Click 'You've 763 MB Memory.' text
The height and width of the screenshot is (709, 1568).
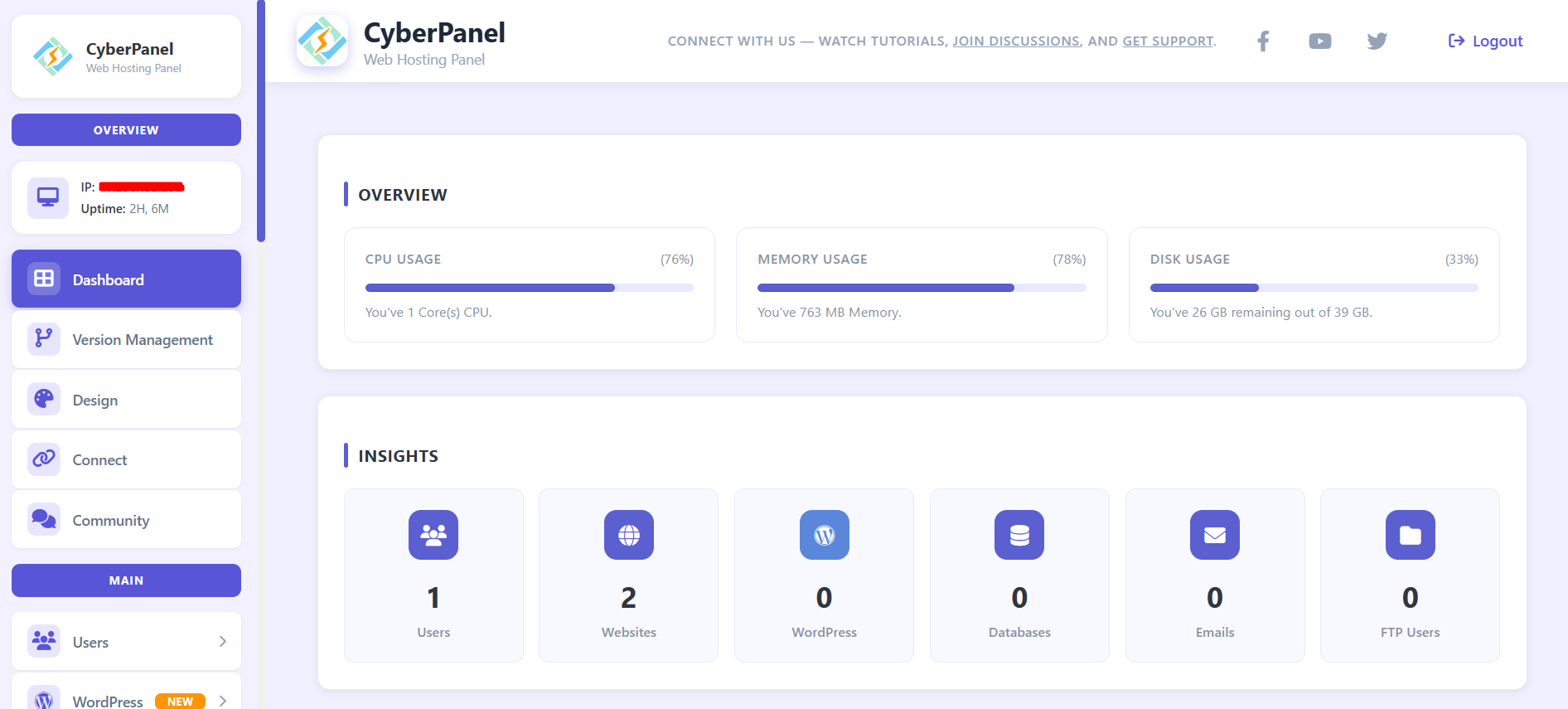click(x=830, y=313)
